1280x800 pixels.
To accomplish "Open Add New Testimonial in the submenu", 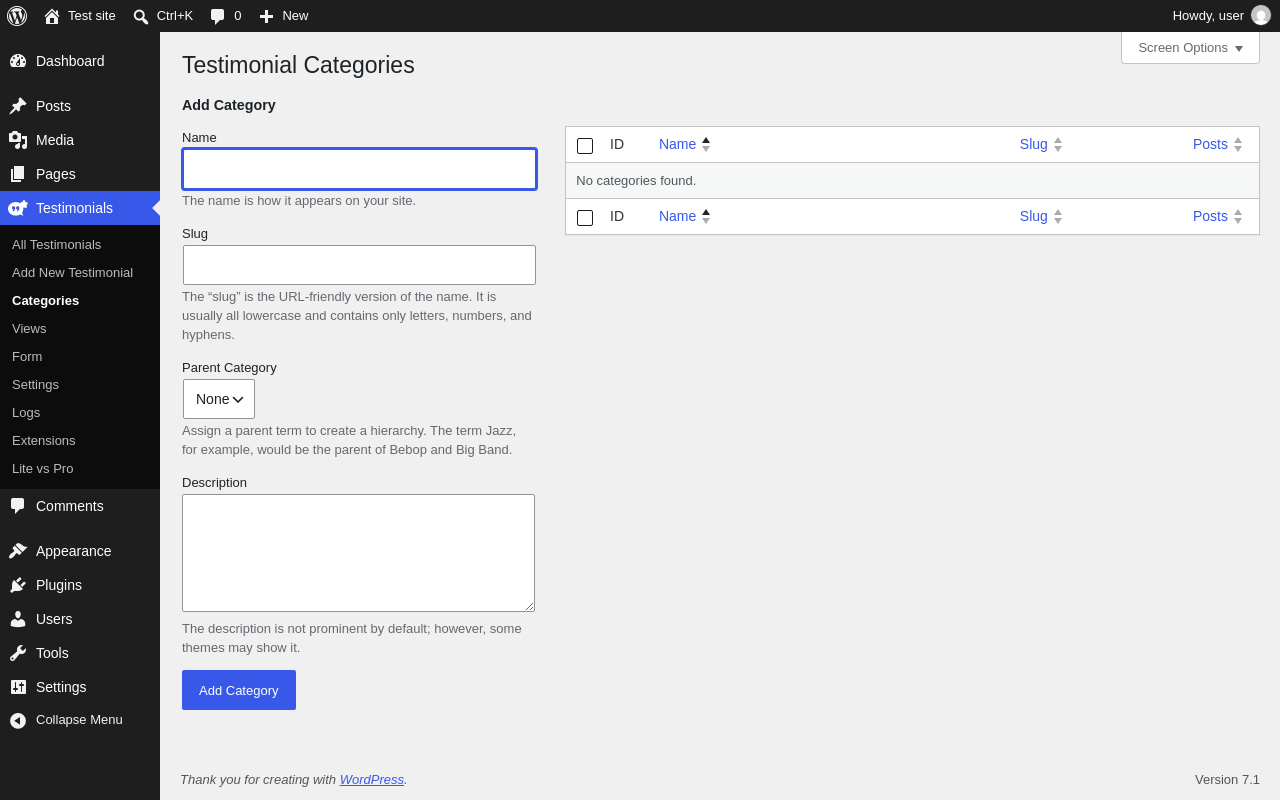I will [x=72, y=272].
